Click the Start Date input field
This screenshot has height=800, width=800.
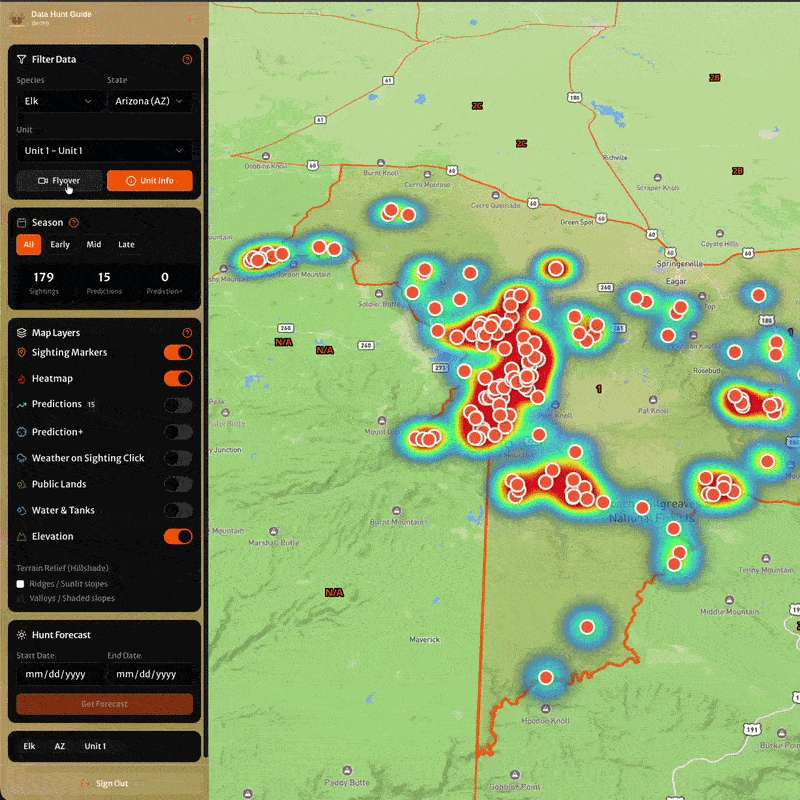click(x=59, y=674)
